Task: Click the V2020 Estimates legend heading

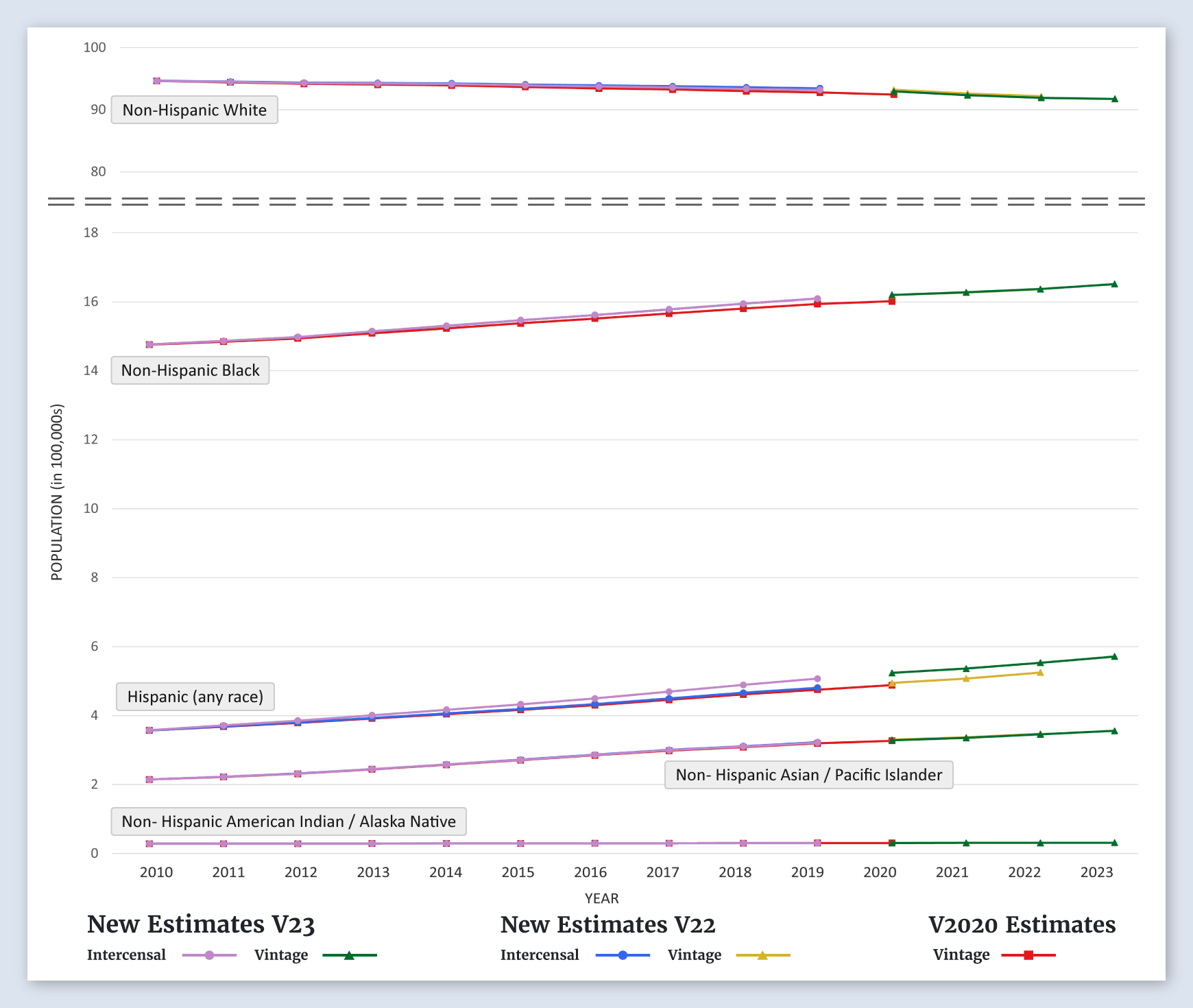Action: [1022, 924]
